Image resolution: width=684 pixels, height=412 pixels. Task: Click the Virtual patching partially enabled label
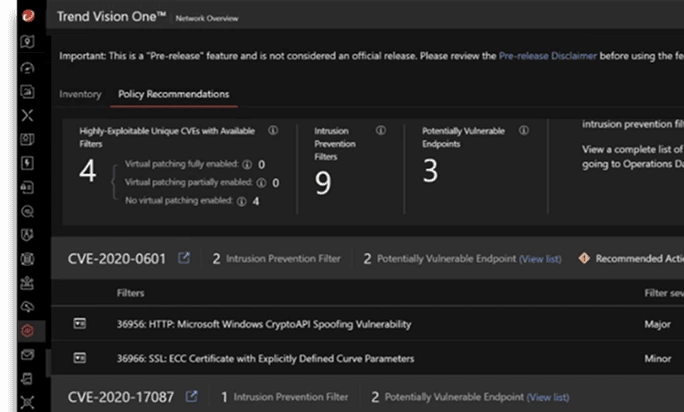[x=189, y=182]
